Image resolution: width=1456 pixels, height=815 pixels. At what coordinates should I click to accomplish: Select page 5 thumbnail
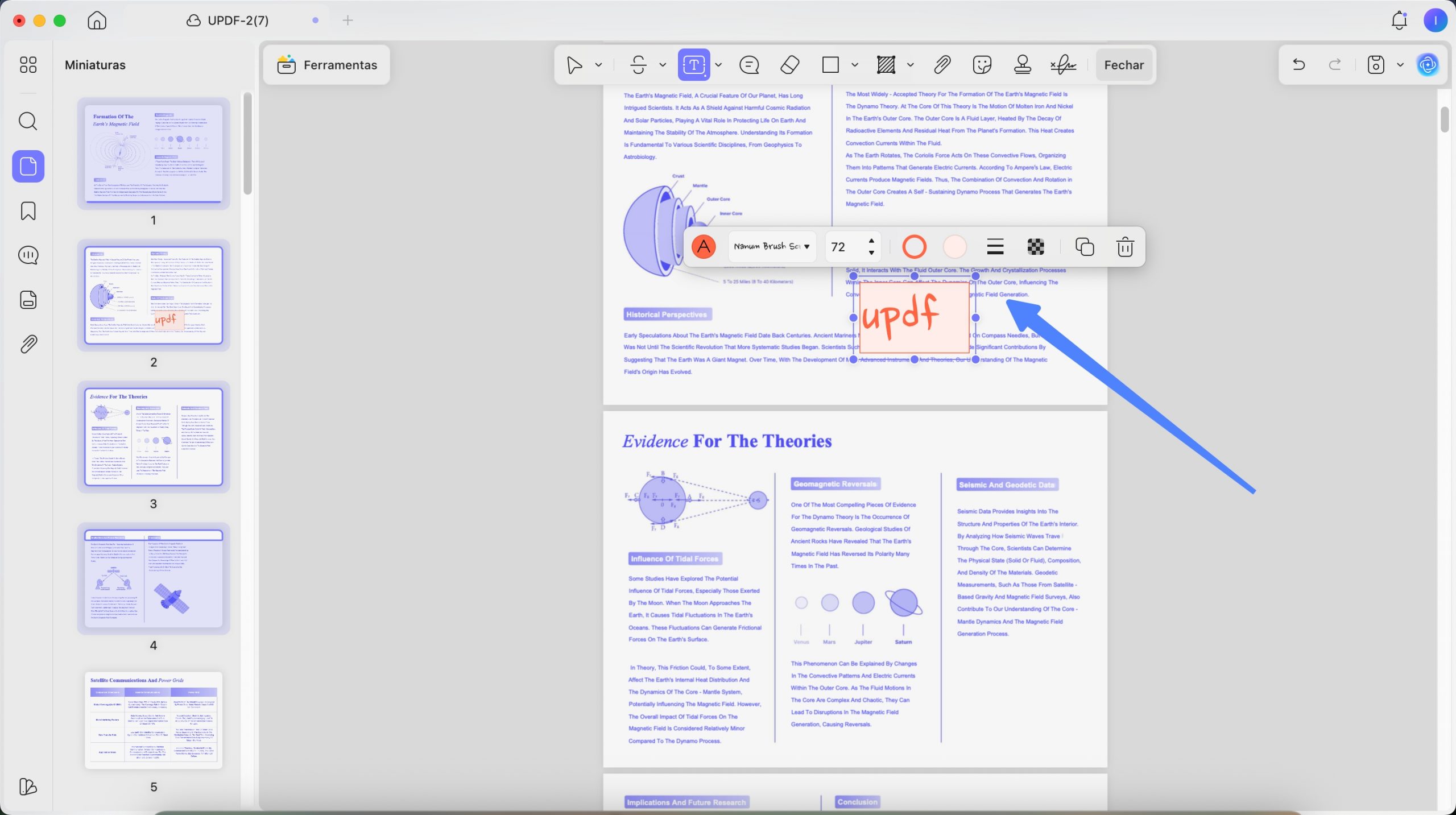(154, 720)
